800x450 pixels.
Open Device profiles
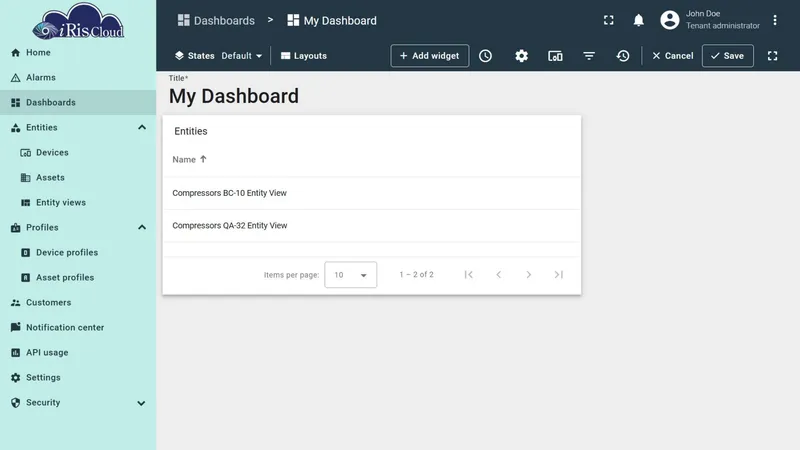coord(78,253)
